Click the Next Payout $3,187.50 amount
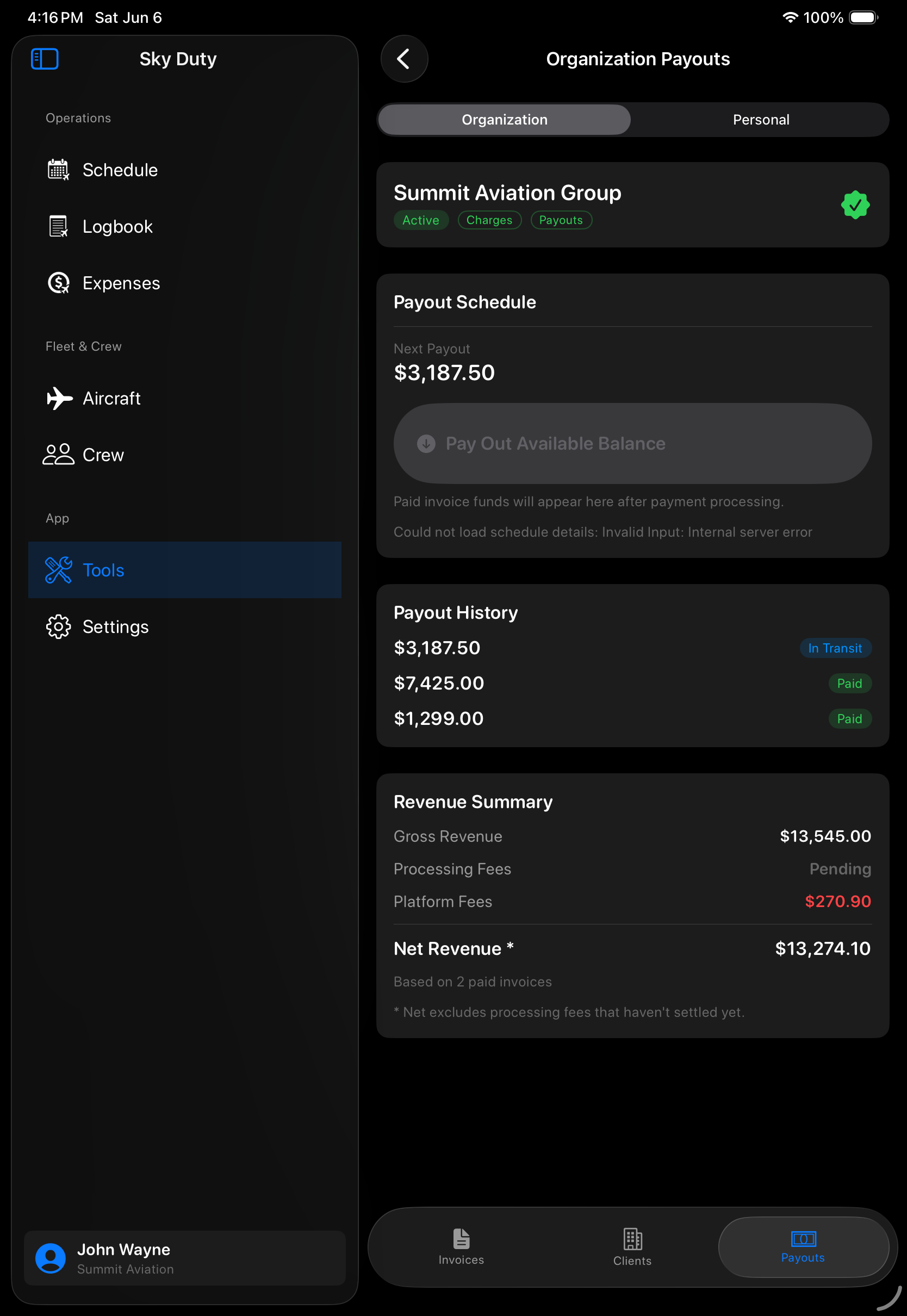 click(x=444, y=373)
